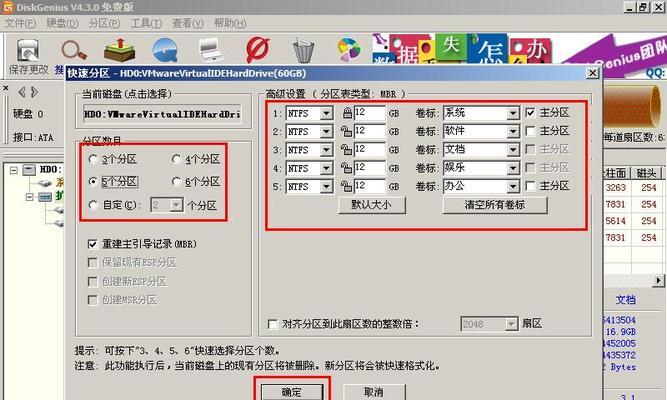Image resolution: width=667 pixels, height=400 pixels.
Task: Click the colorful ball backup partition icon
Action: (x=349, y=49)
